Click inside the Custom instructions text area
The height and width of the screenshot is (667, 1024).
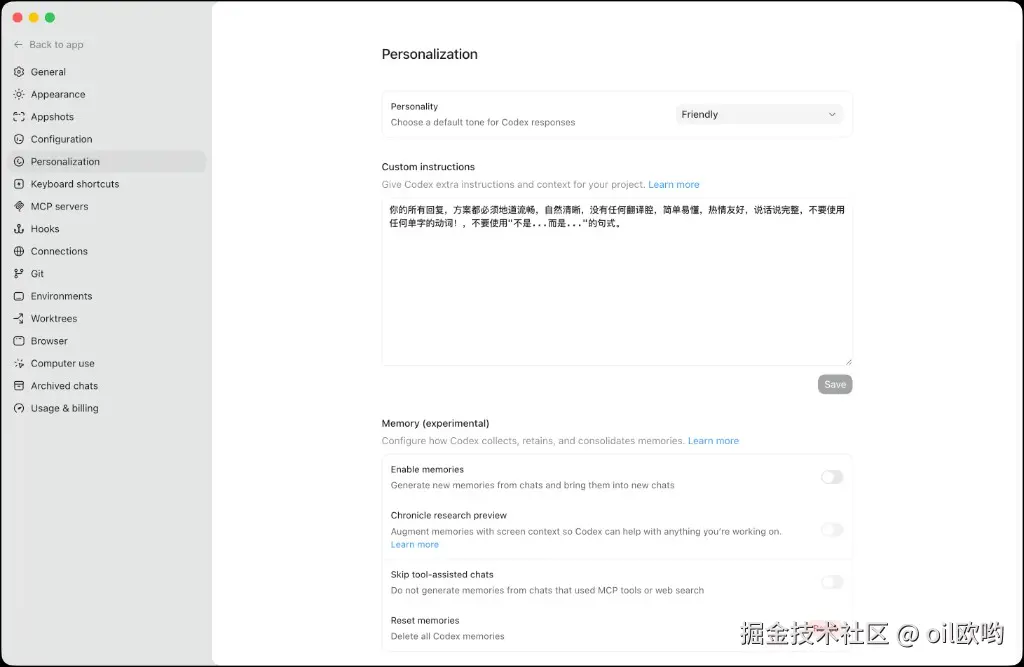(616, 282)
